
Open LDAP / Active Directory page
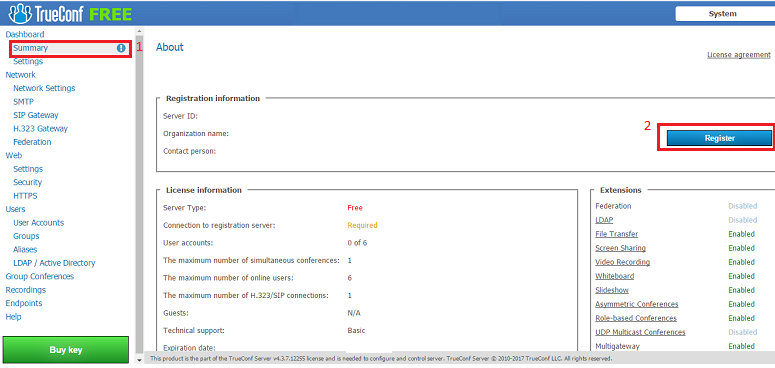click(x=54, y=263)
